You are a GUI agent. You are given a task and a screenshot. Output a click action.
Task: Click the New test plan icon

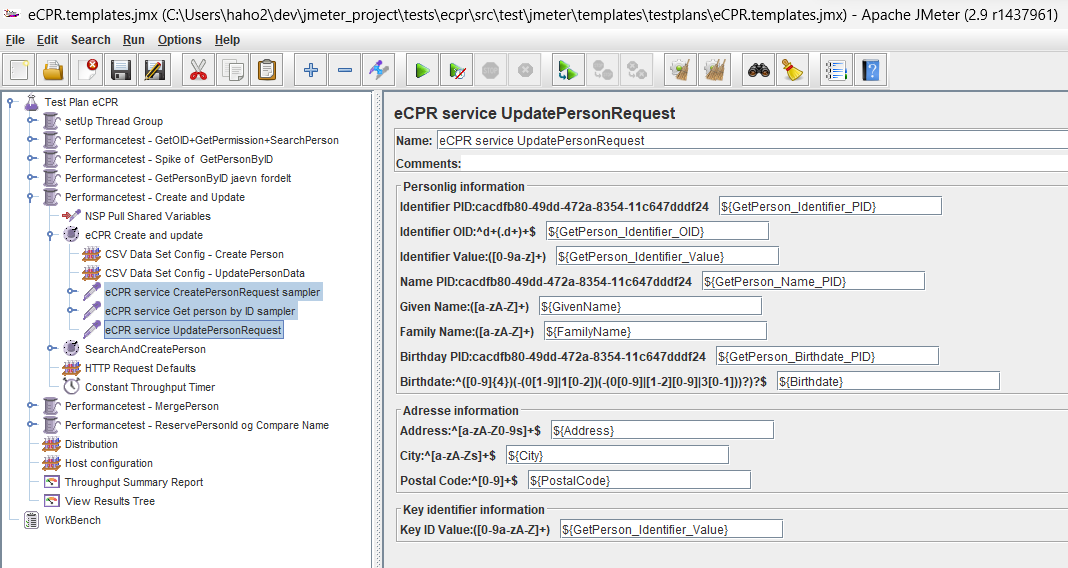[21, 70]
